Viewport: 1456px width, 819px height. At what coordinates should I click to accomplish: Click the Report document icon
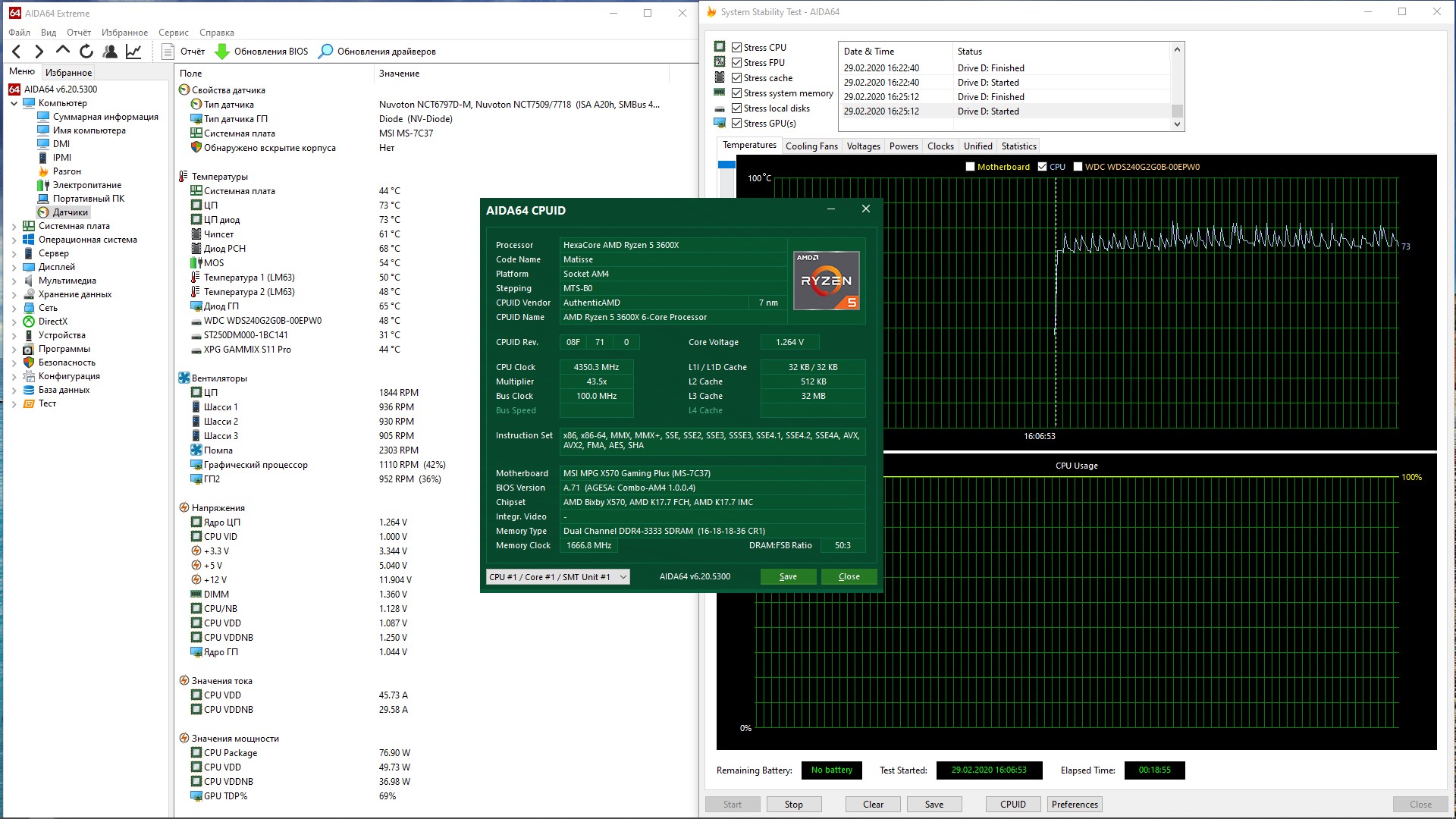168,52
